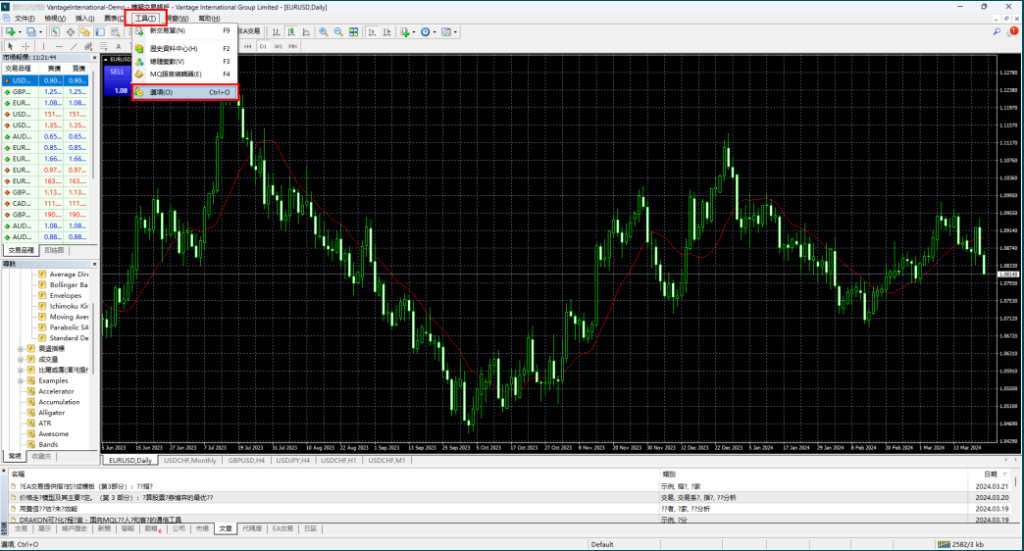Switch to the USDCHF,Monthly chart tab

[x=191, y=460]
